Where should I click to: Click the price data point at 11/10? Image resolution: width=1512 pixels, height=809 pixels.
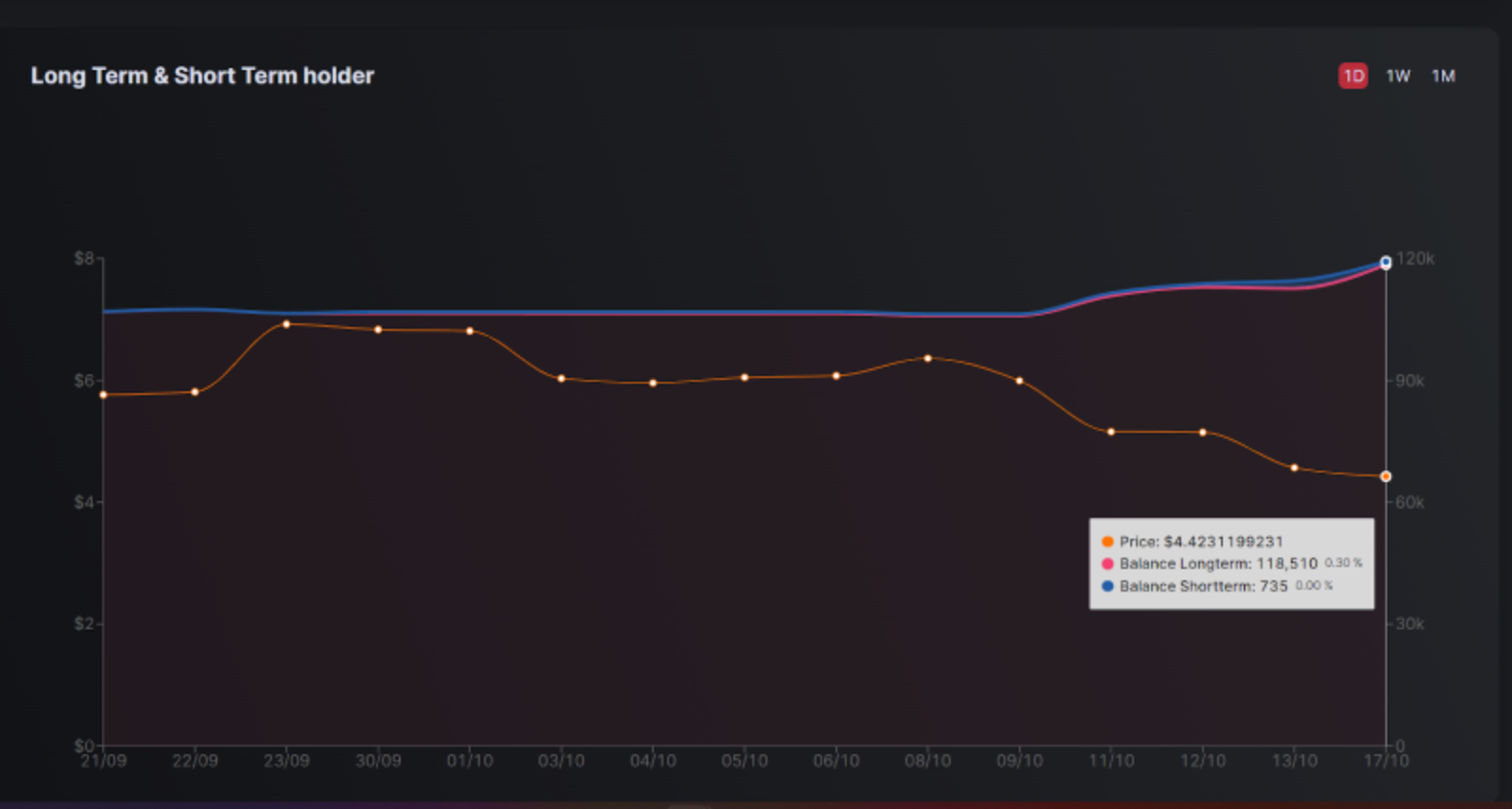click(1110, 432)
